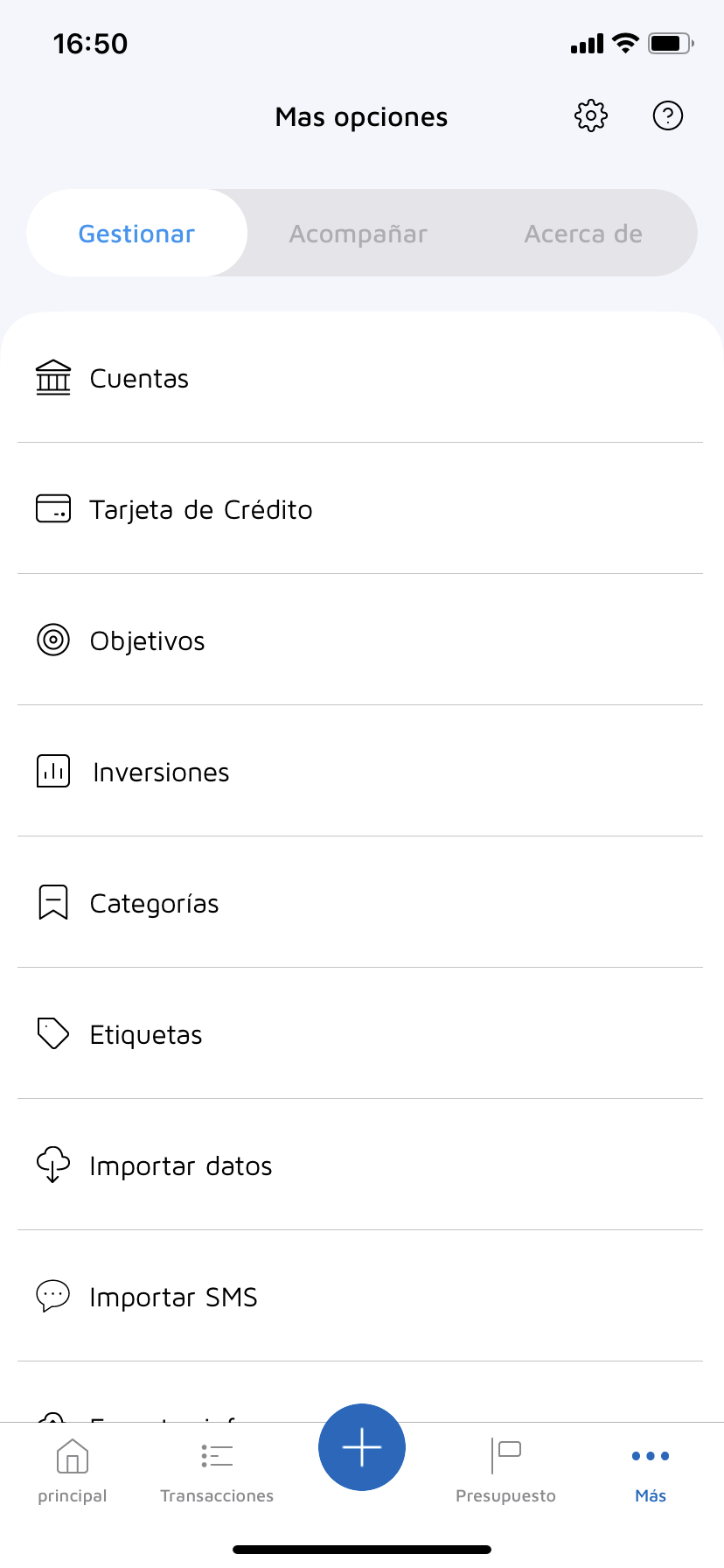This screenshot has width=724, height=1568.
Task: Open the Tarjeta de Crédito entry
Action: pos(201,510)
